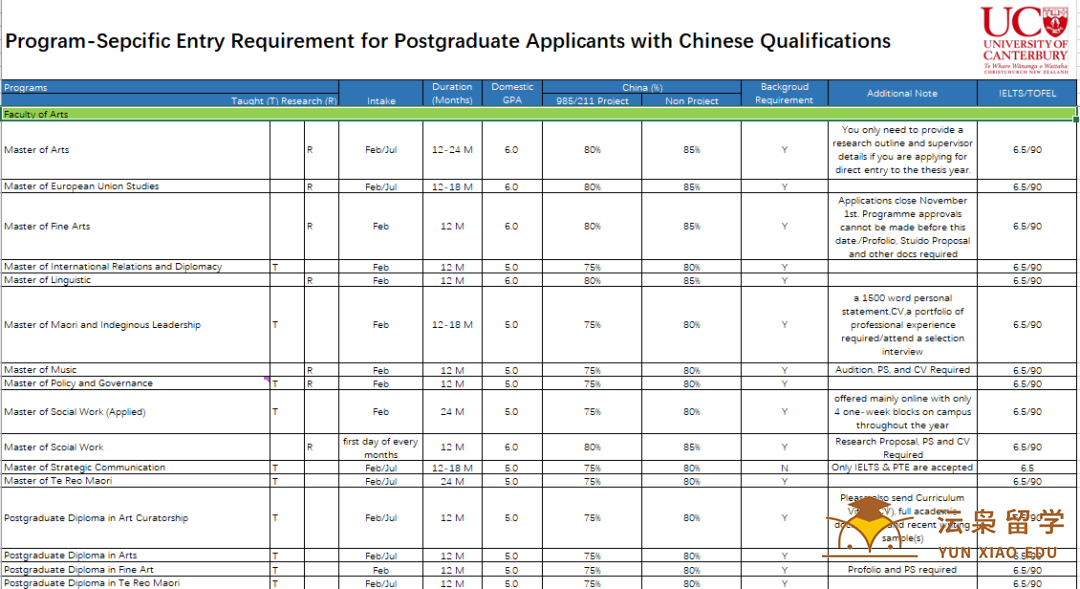This screenshot has width=1080, height=589.
Task: Select Postgraduate Diploma in Fine Art cell
Action: pyautogui.click(x=136, y=570)
